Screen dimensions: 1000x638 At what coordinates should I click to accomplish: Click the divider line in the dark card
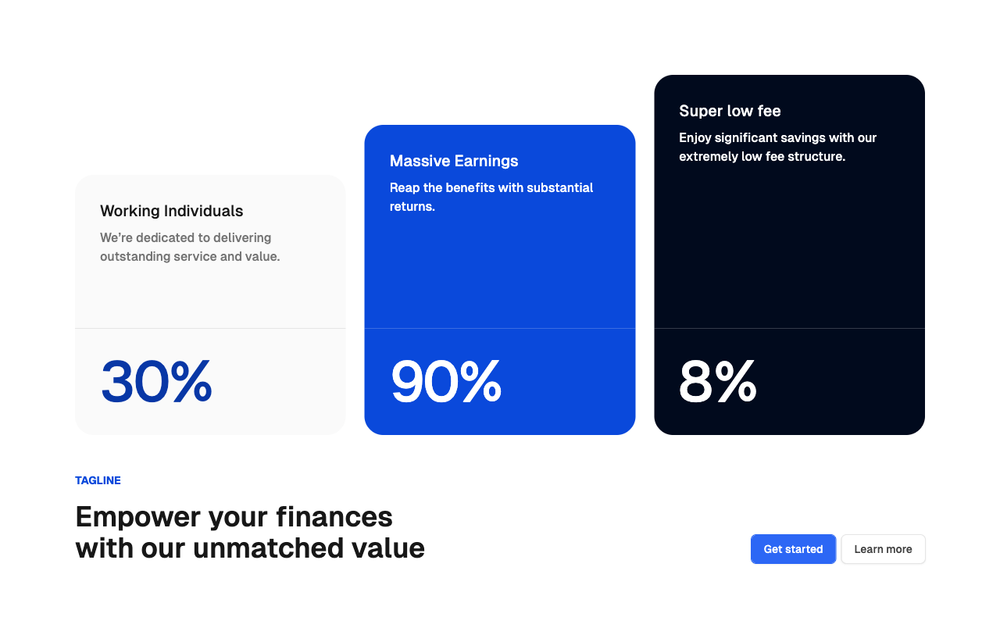click(x=789, y=329)
